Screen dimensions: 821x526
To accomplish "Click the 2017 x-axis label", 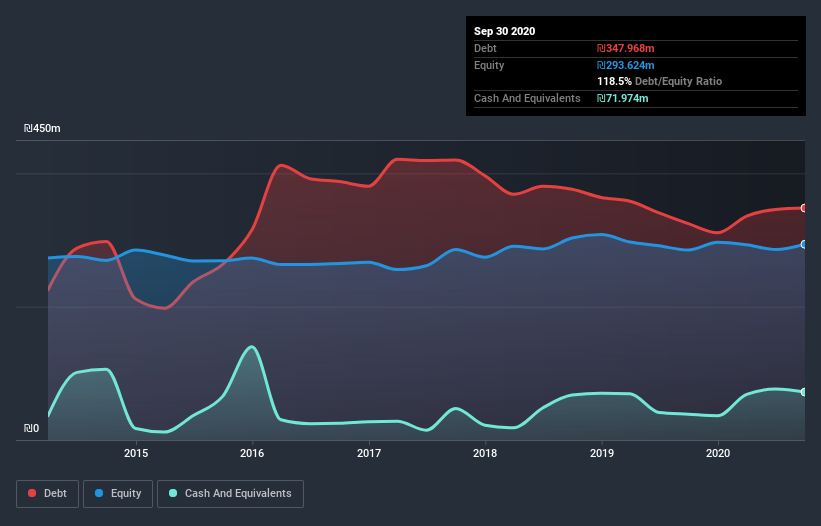I will click(369, 453).
